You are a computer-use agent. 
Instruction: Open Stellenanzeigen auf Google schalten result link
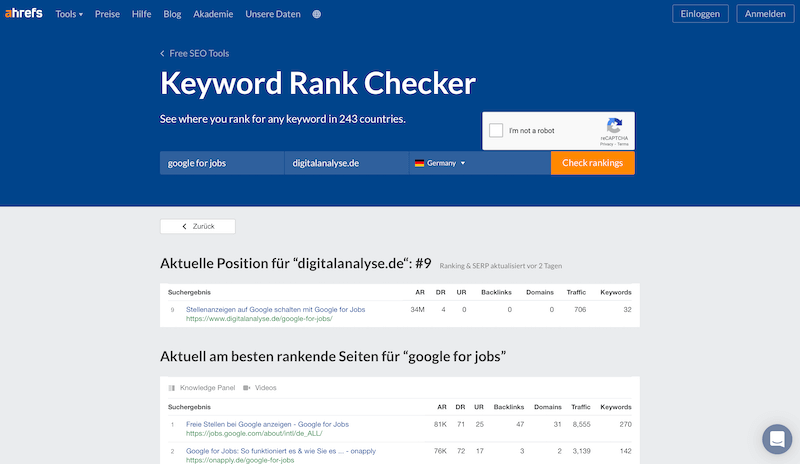(x=276, y=309)
